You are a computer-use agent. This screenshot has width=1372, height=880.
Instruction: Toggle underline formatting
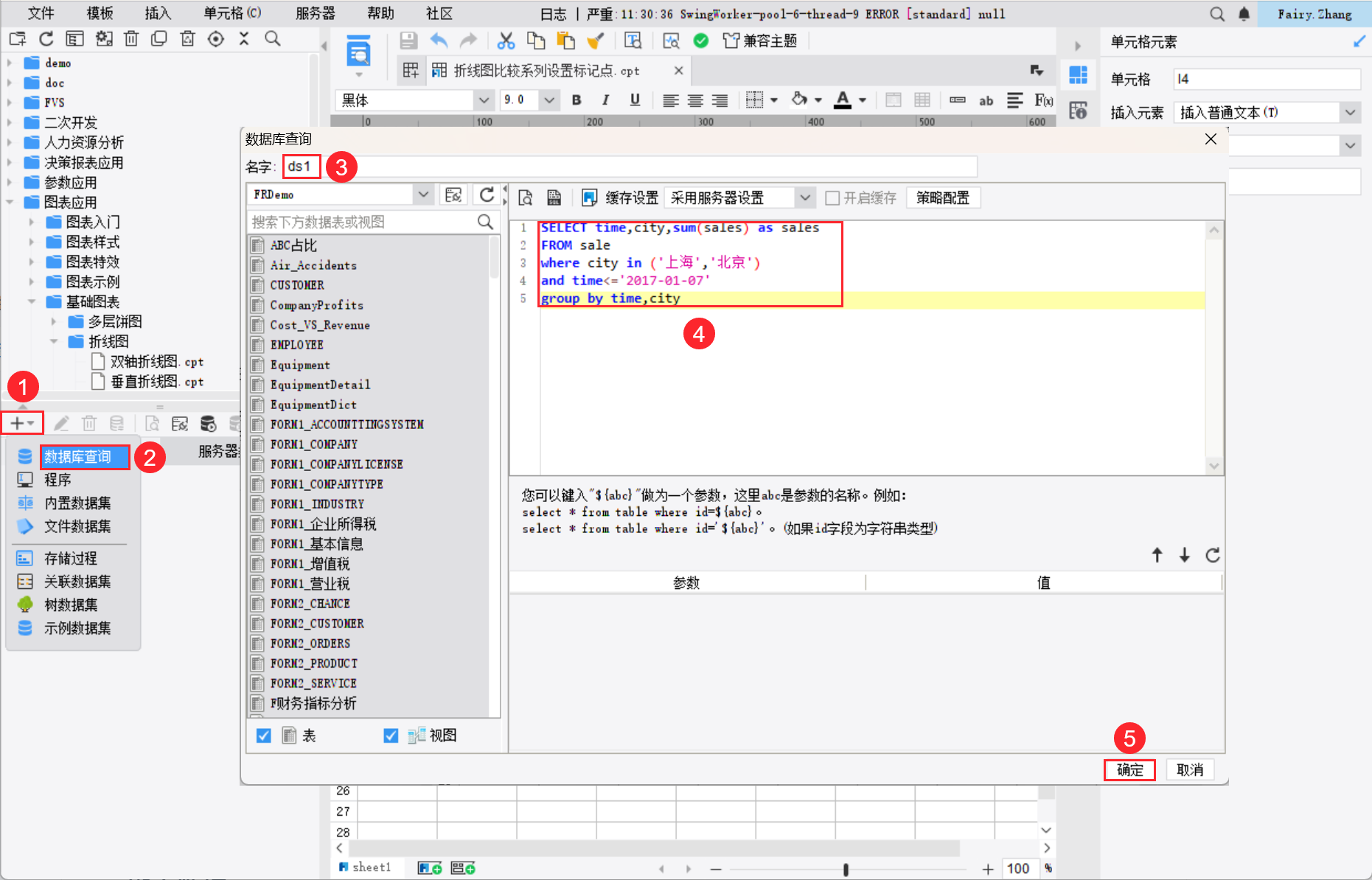click(x=635, y=100)
